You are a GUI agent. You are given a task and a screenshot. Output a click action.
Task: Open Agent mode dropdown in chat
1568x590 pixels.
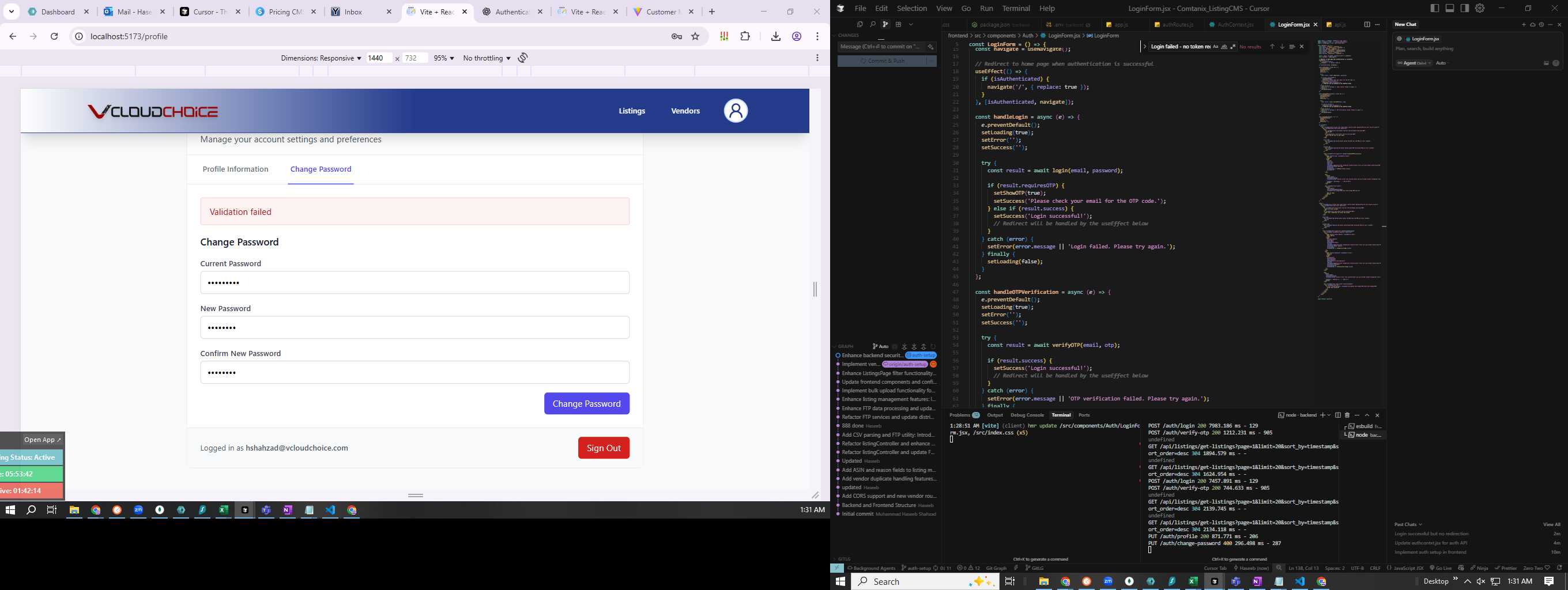click(x=1415, y=63)
